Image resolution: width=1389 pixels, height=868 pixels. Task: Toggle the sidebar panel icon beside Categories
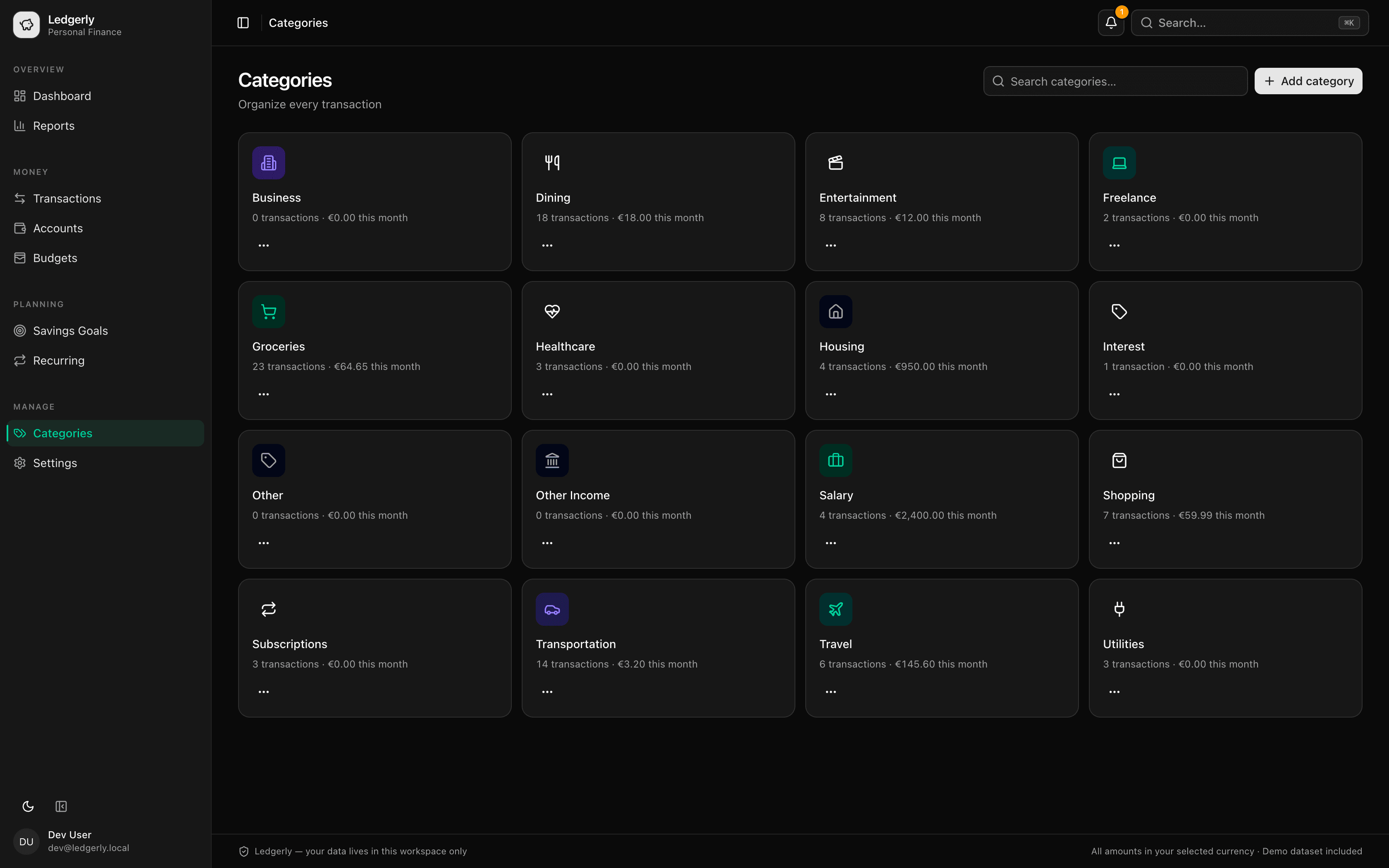pos(243,23)
